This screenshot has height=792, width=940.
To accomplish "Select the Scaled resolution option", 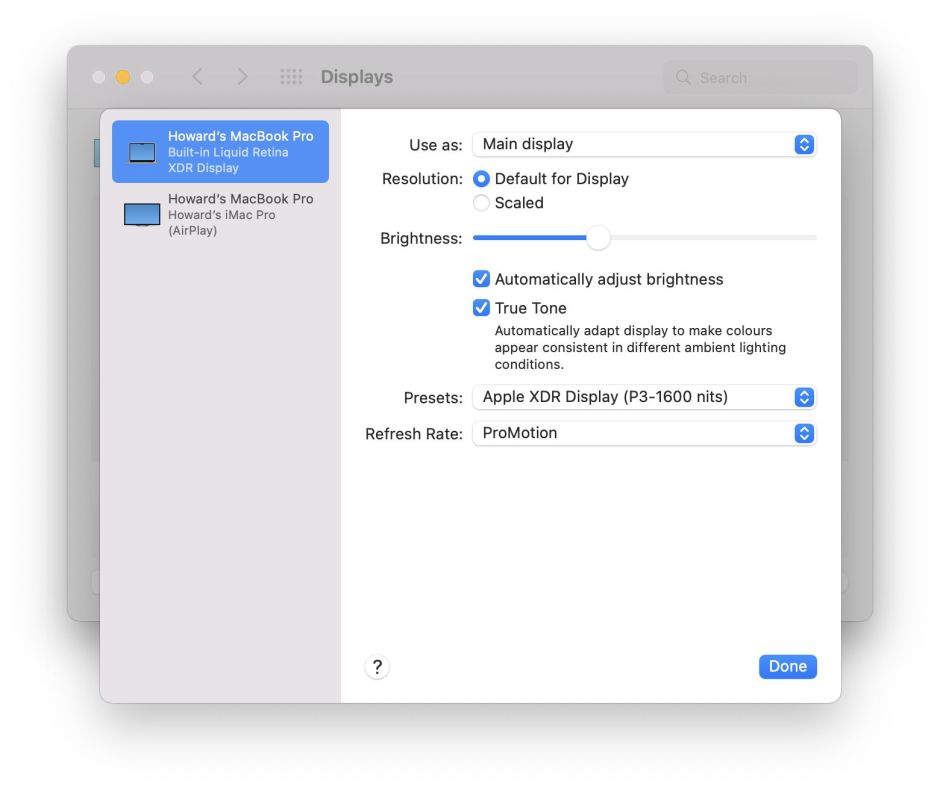I will [482, 203].
